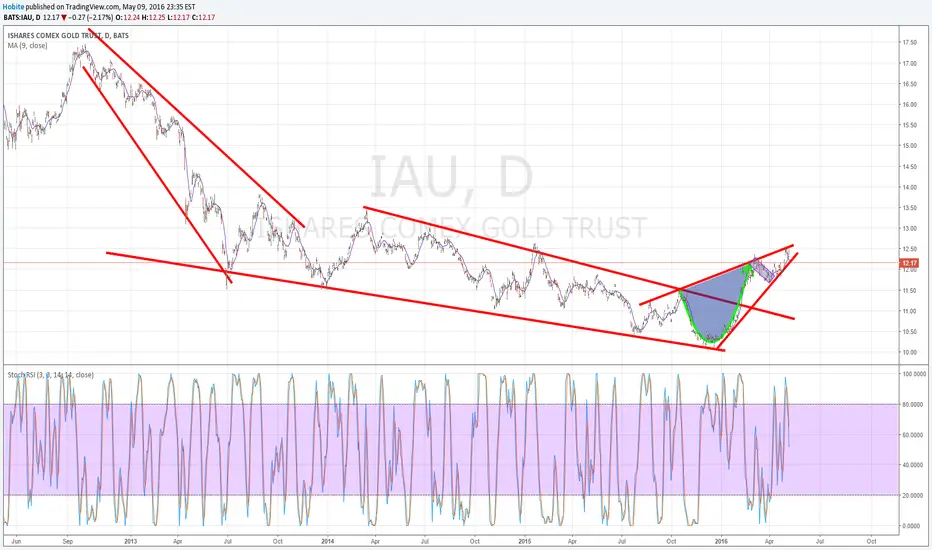Click the 2013 label on time axis
This screenshot has height=550, width=932.
(x=131, y=542)
